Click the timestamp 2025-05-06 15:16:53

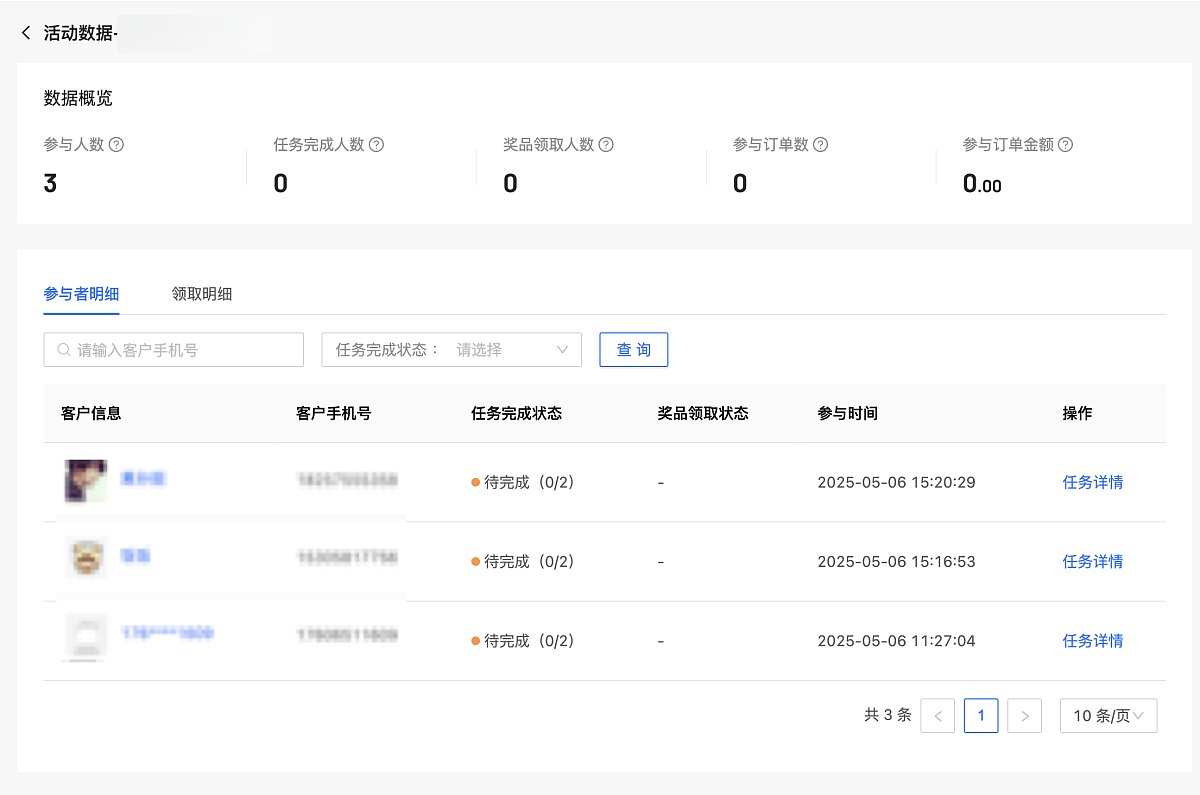click(896, 562)
